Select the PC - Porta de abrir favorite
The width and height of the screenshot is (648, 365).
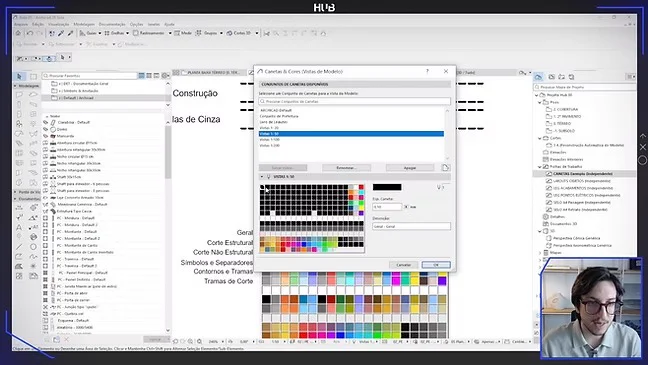click(72, 293)
